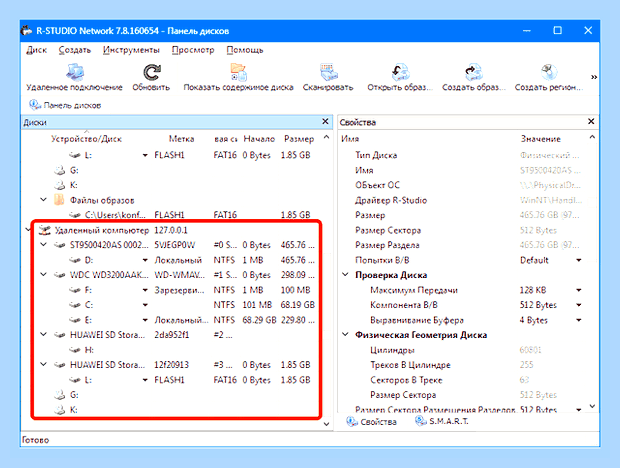Sort by Метка column header
620x468 pixels.
[x=181, y=139]
